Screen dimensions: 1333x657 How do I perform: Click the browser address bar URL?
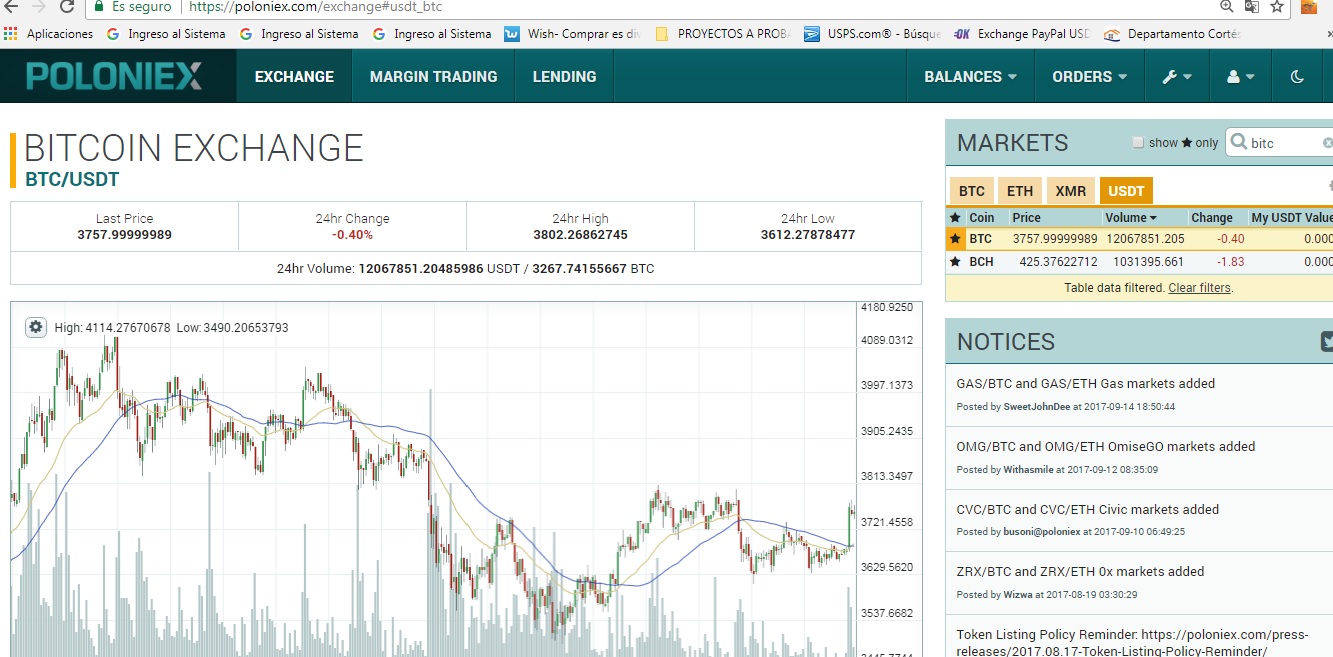click(316, 6)
